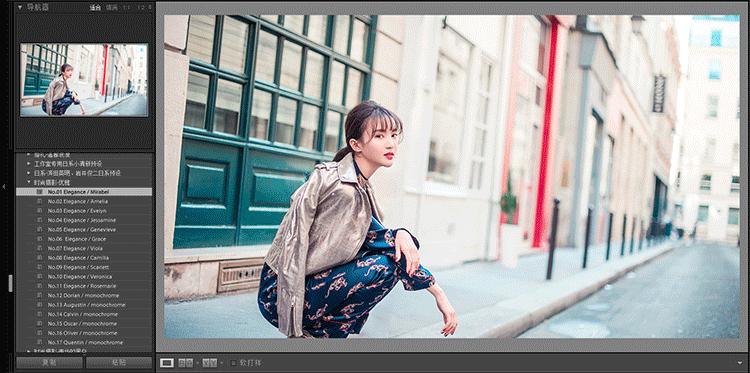This screenshot has height=373, width=750.
Task: Set navigator zoom to 1:1
Action: click(126, 8)
